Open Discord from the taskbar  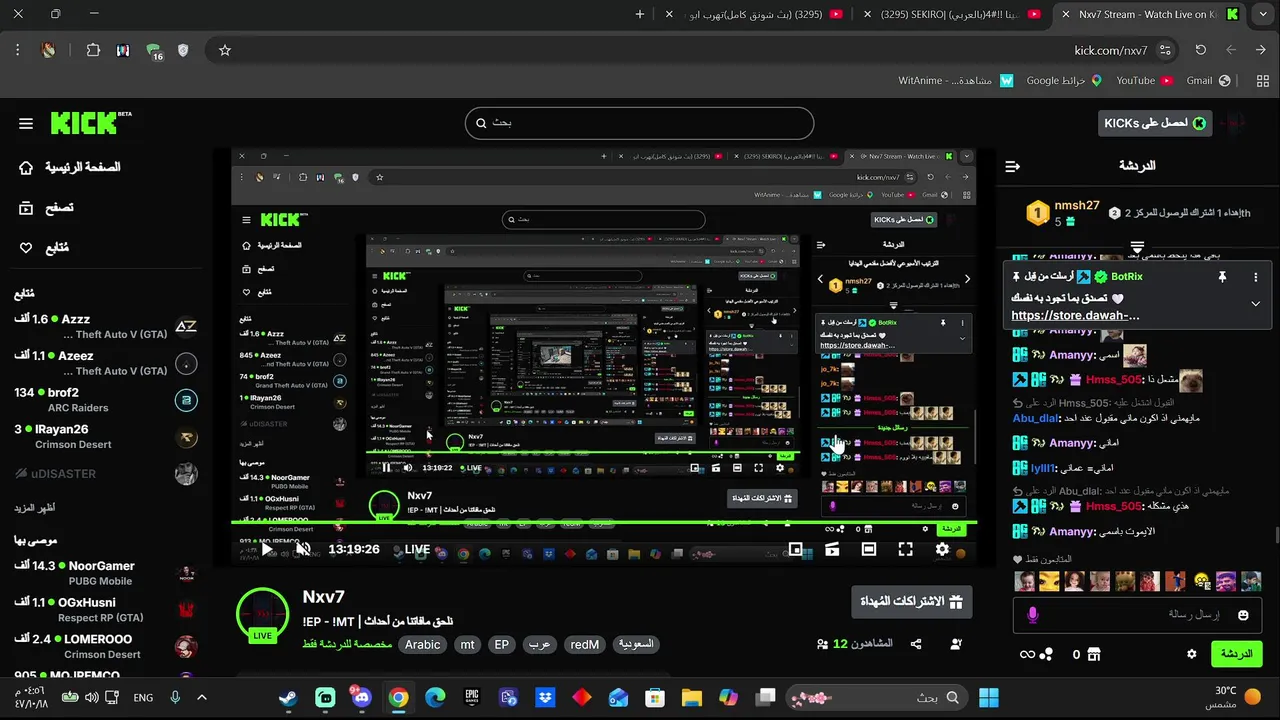362,697
